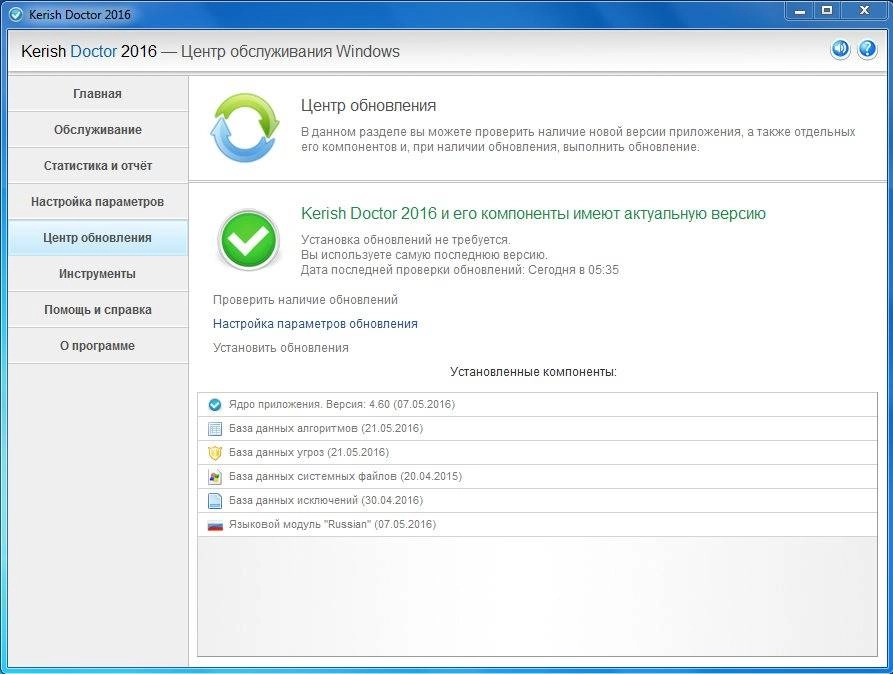The image size is (893, 674).
Task: Open Статистика и отчёт
Action: (x=98, y=166)
